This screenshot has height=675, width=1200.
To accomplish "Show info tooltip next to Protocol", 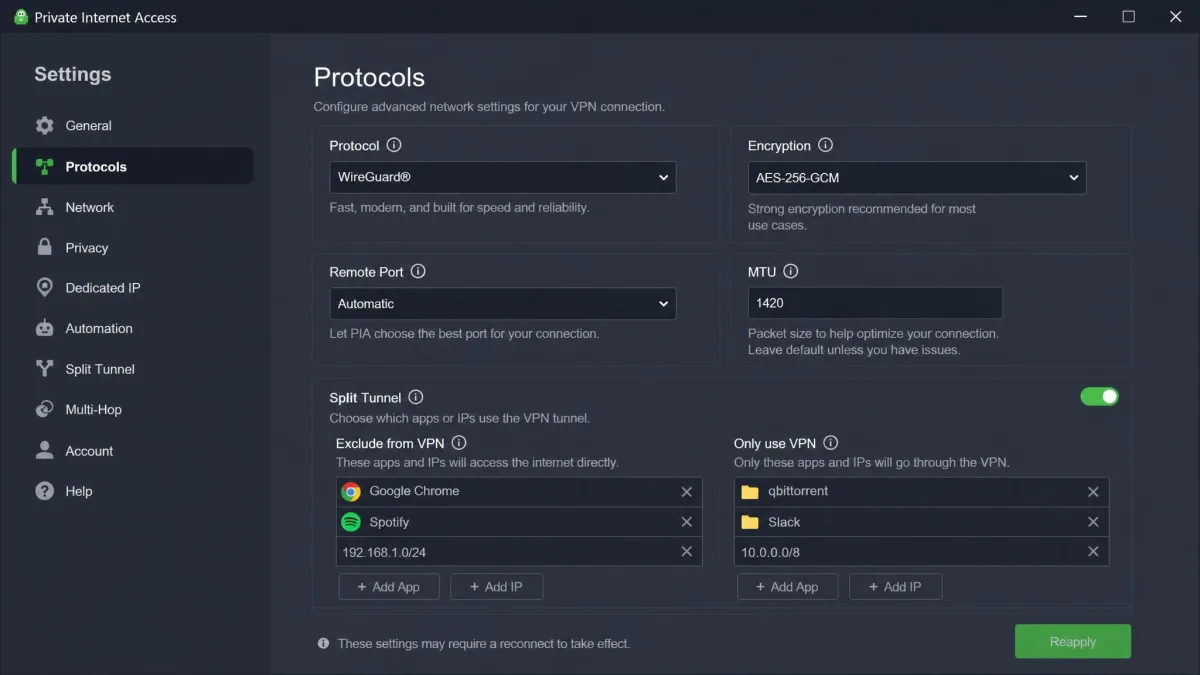I will [x=394, y=145].
